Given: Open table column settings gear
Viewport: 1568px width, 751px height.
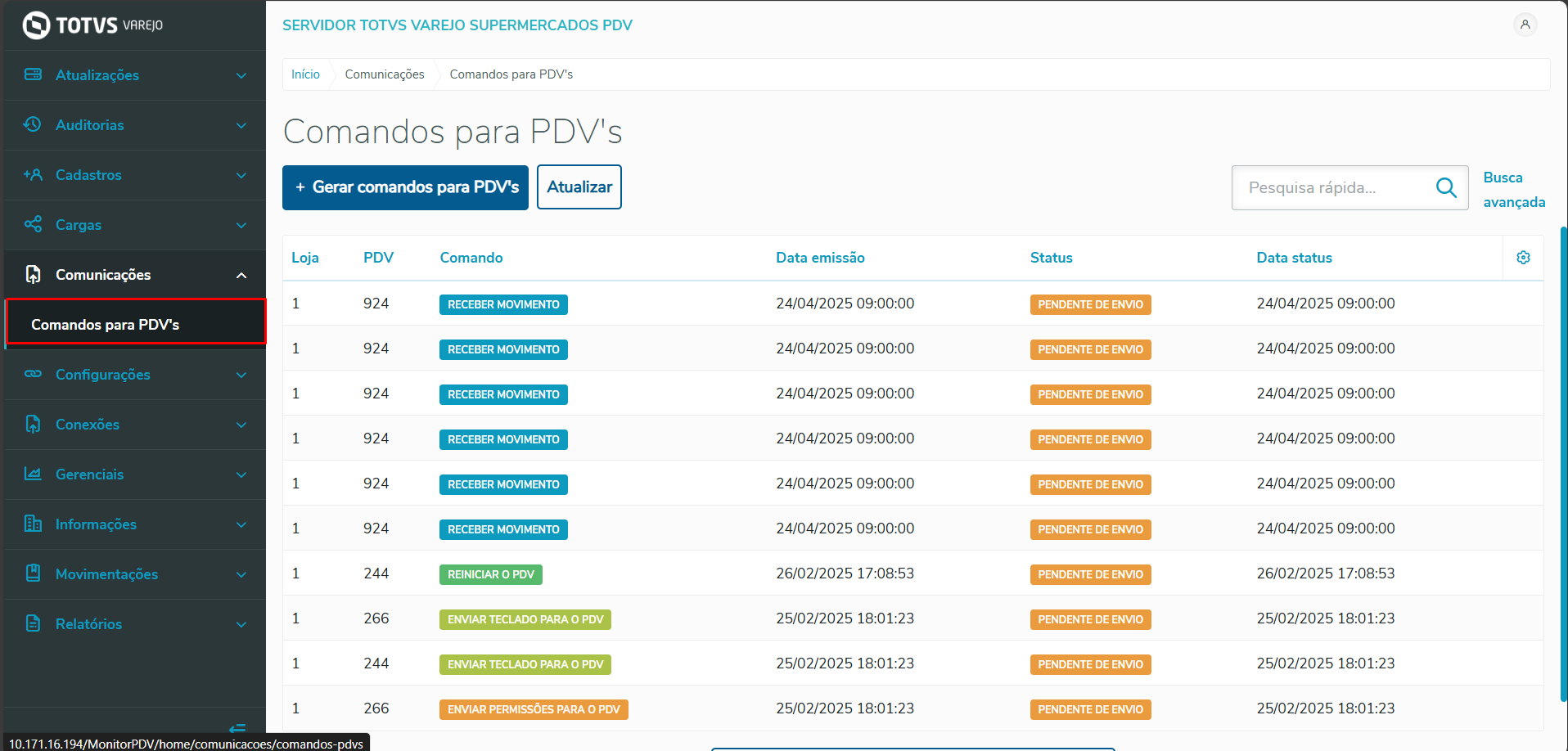Looking at the screenshot, I should pyautogui.click(x=1523, y=258).
